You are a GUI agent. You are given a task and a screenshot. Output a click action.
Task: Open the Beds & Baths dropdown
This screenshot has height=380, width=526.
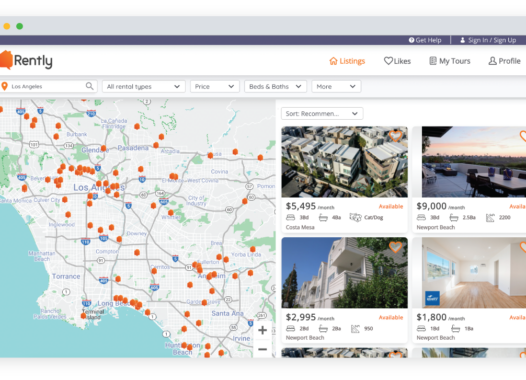275,87
